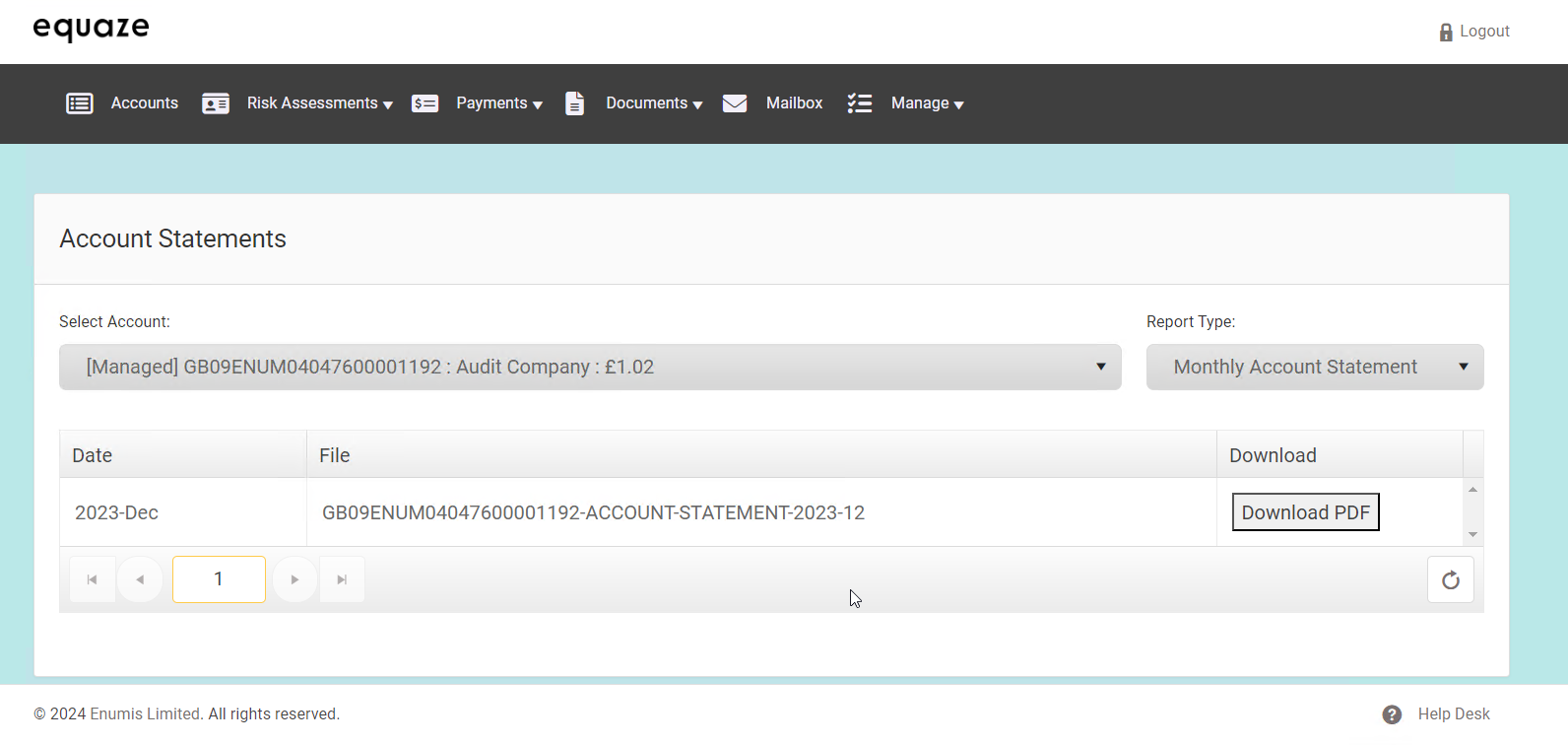Image resolution: width=1568 pixels, height=745 pixels.
Task: Open the Report Type dropdown
Action: click(x=1314, y=367)
